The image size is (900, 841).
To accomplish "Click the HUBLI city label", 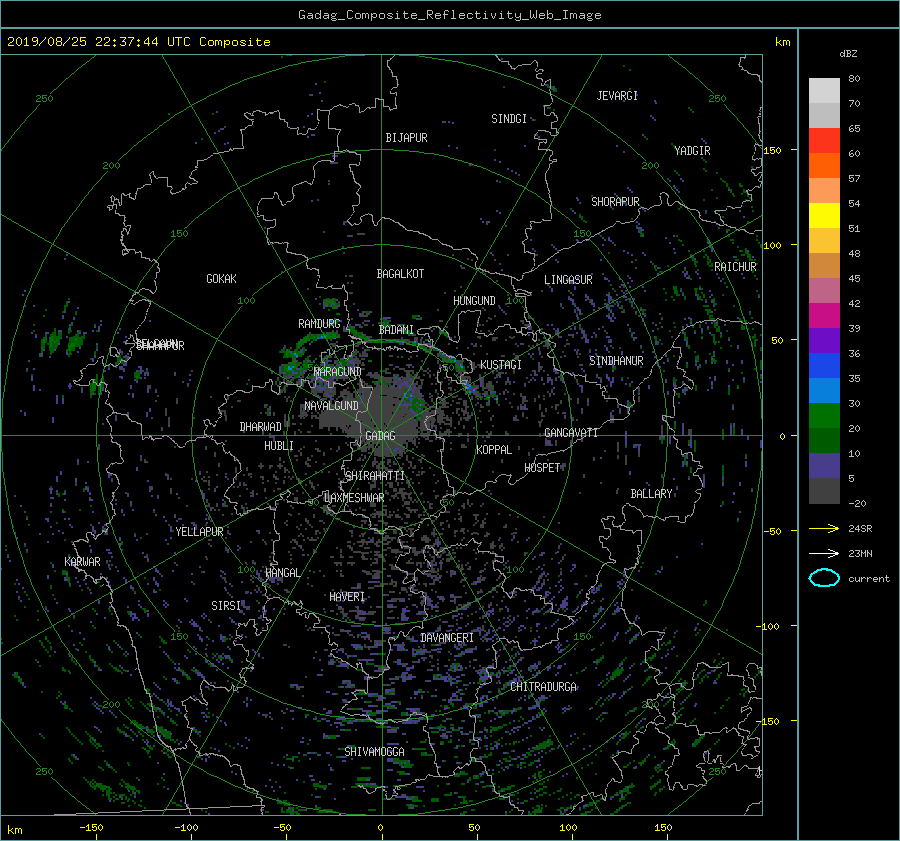I will 278,446.
